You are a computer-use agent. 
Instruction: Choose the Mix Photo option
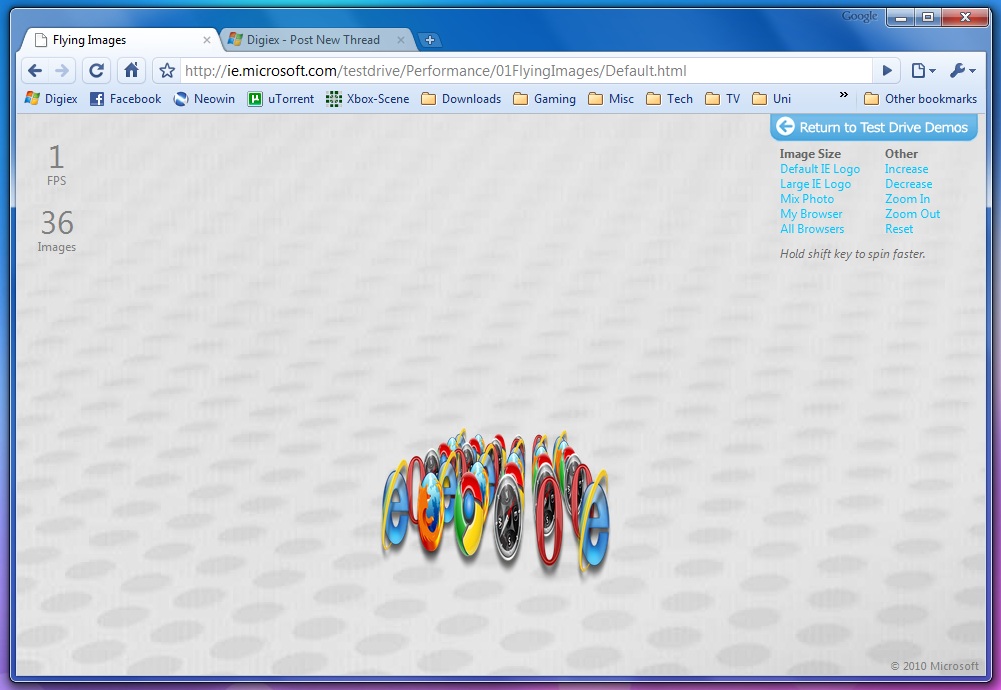(x=807, y=199)
